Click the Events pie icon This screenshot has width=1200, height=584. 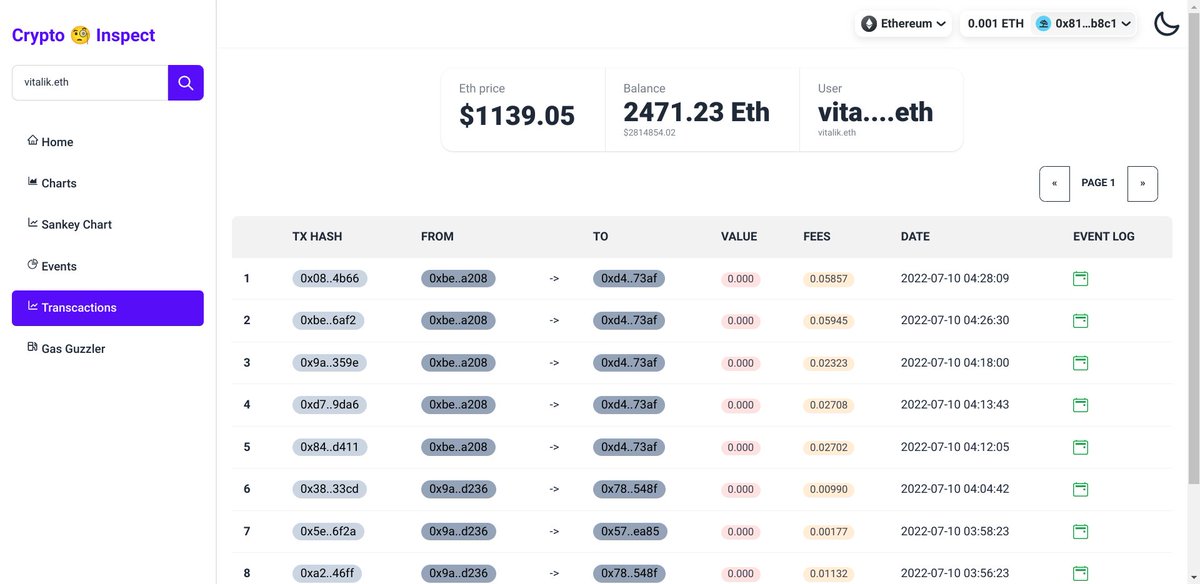(x=33, y=265)
